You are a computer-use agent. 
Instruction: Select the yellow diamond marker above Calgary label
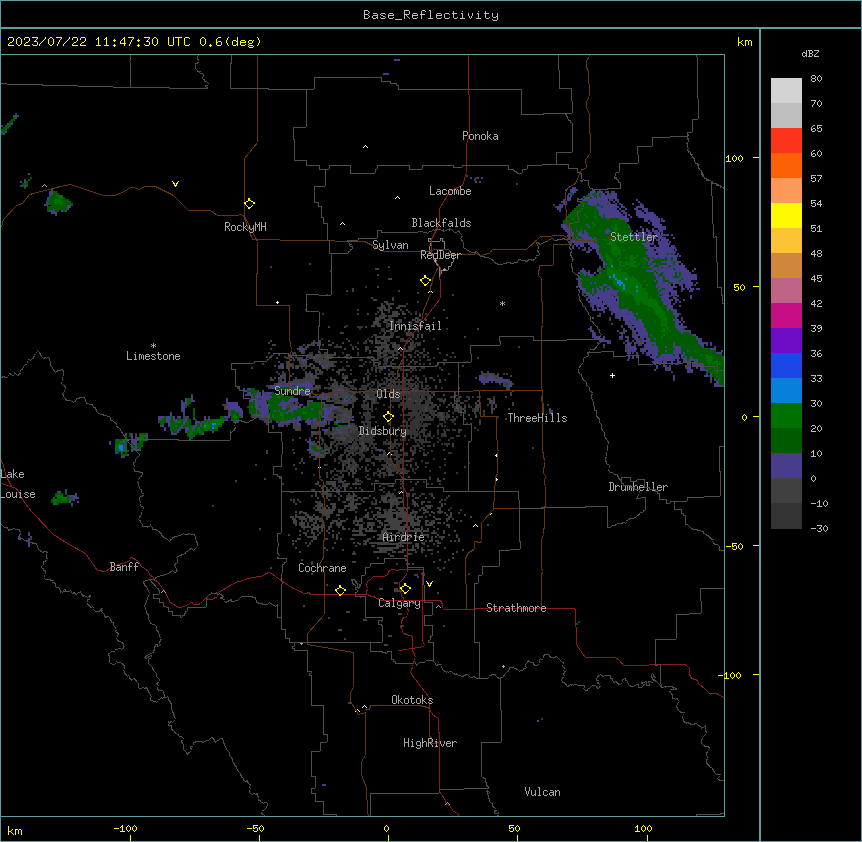point(405,589)
